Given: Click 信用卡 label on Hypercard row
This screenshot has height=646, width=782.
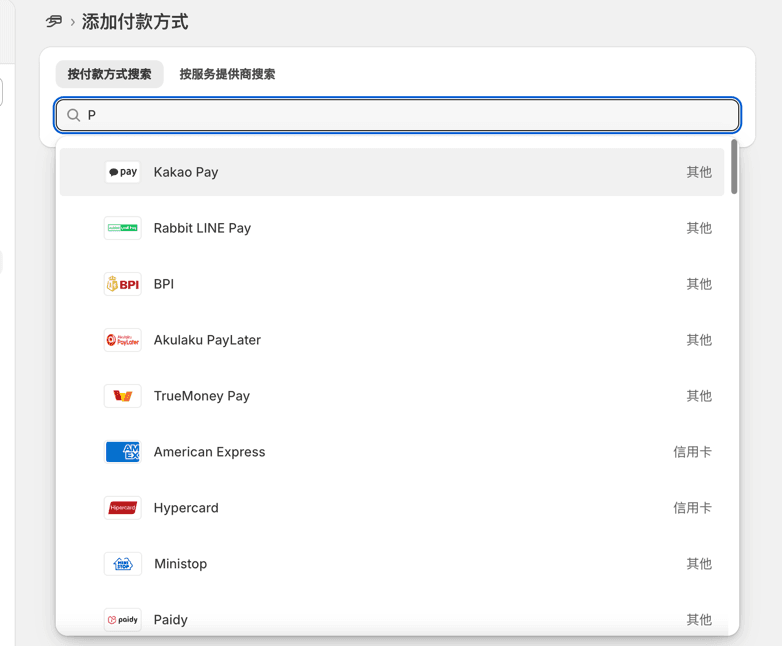Looking at the screenshot, I should (x=692, y=508).
